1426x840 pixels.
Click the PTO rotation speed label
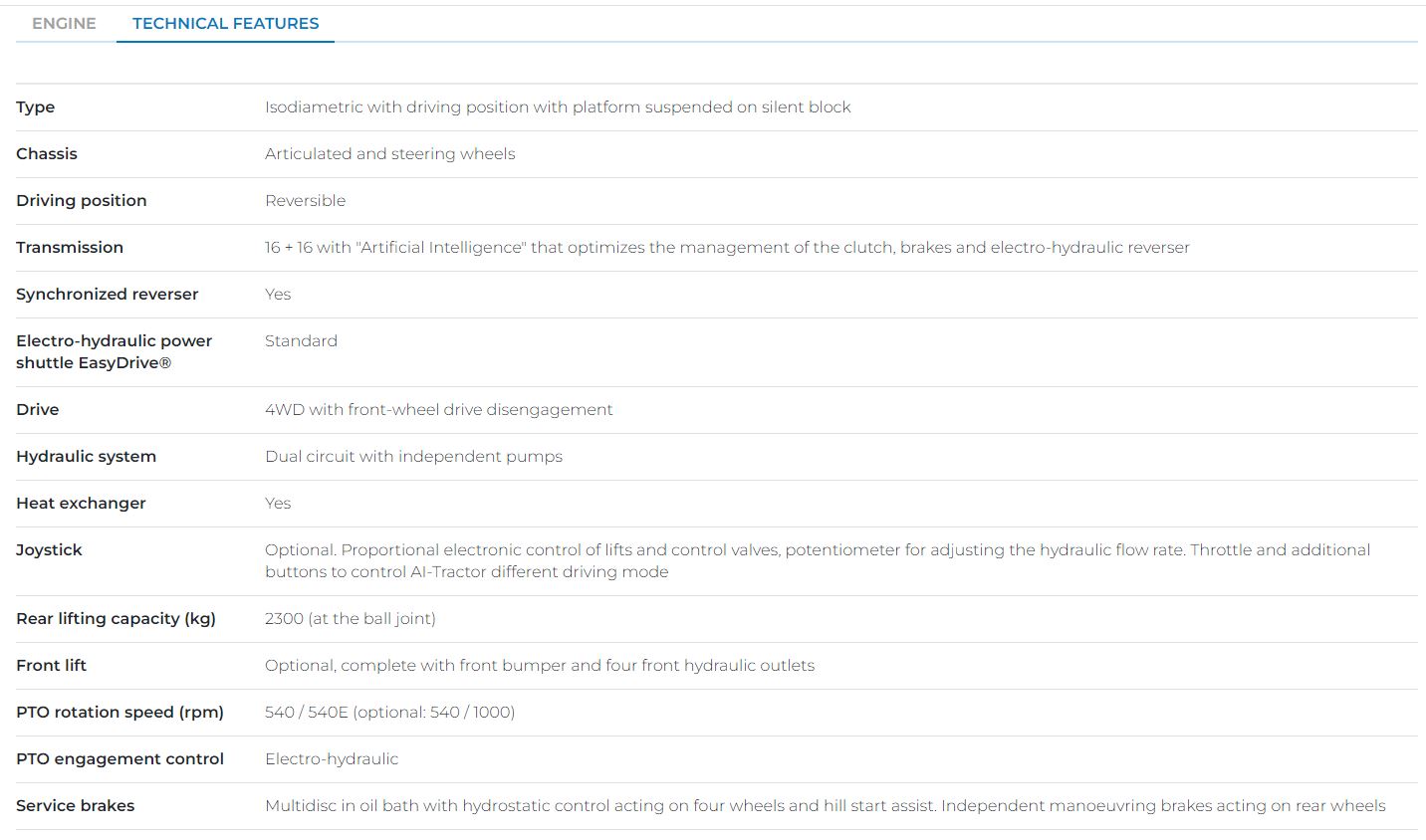[x=119, y=713]
